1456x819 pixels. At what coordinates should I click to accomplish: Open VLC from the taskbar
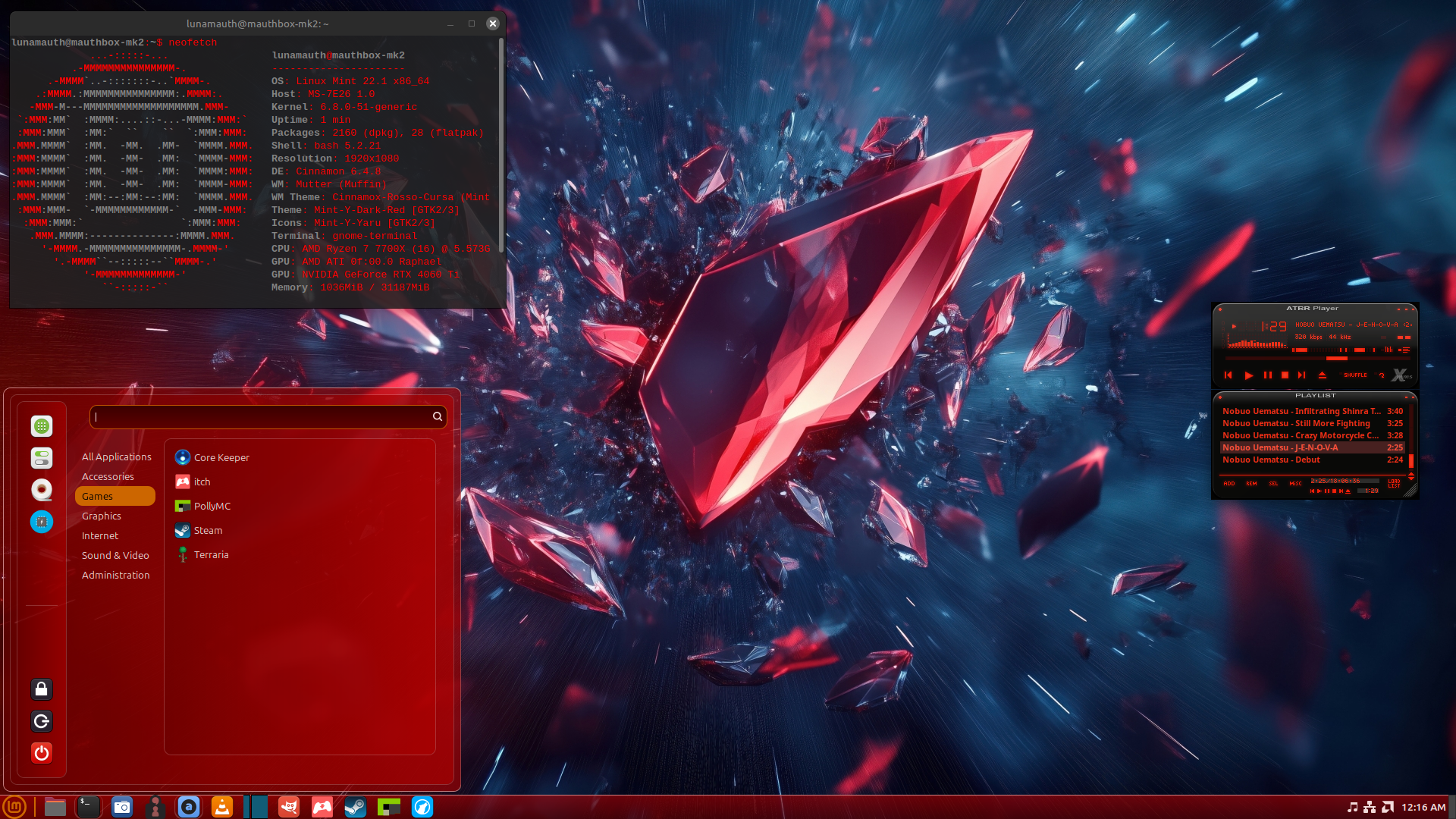(x=222, y=807)
